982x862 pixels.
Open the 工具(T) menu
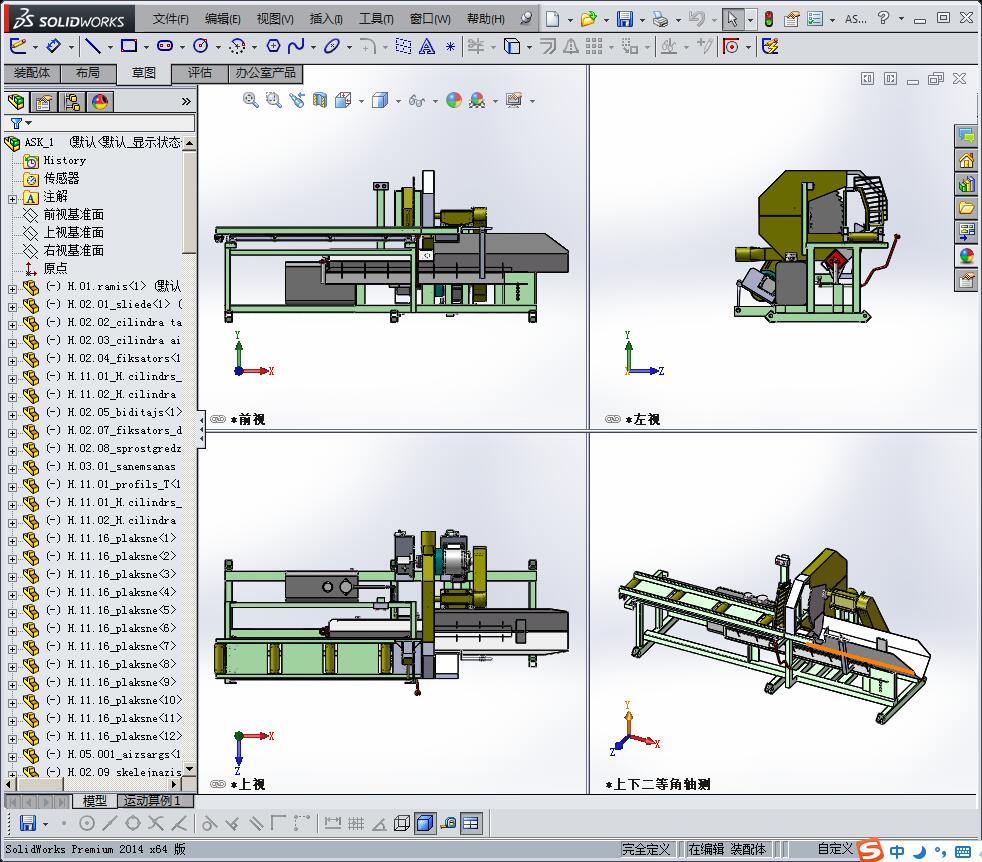(376, 19)
